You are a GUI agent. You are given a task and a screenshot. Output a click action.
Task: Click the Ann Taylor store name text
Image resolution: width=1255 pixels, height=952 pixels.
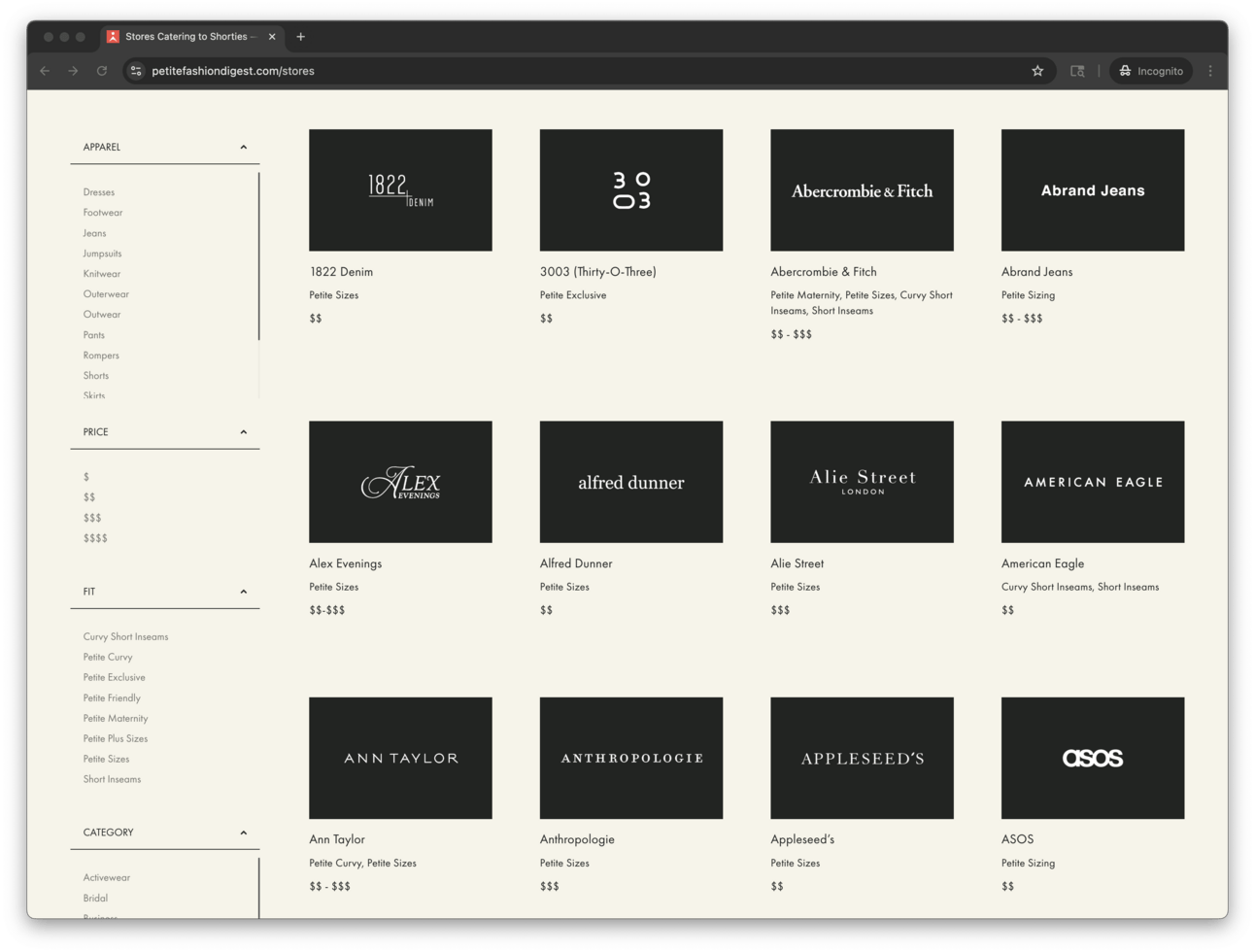[x=337, y=839]
